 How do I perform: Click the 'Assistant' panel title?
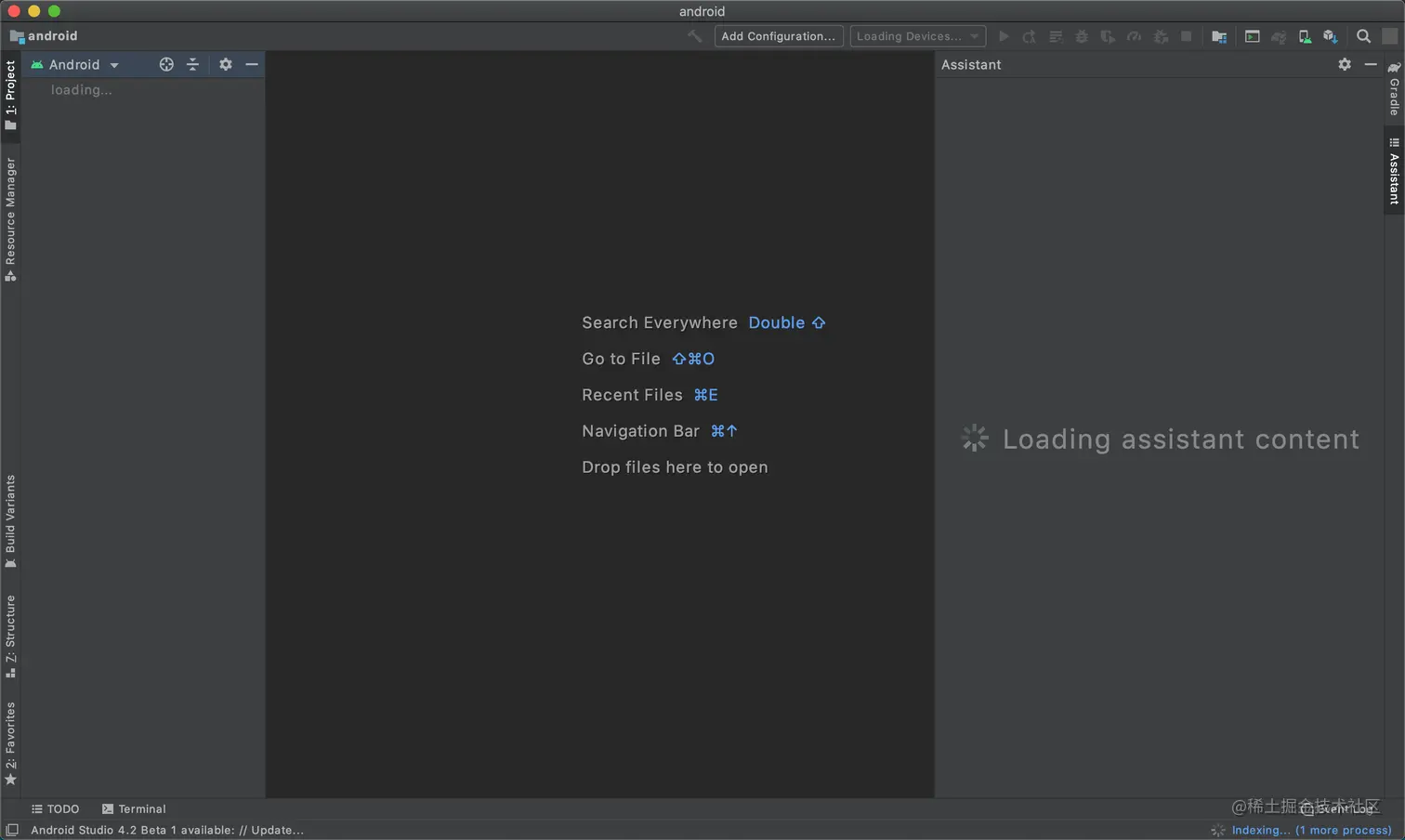point(971,64)
